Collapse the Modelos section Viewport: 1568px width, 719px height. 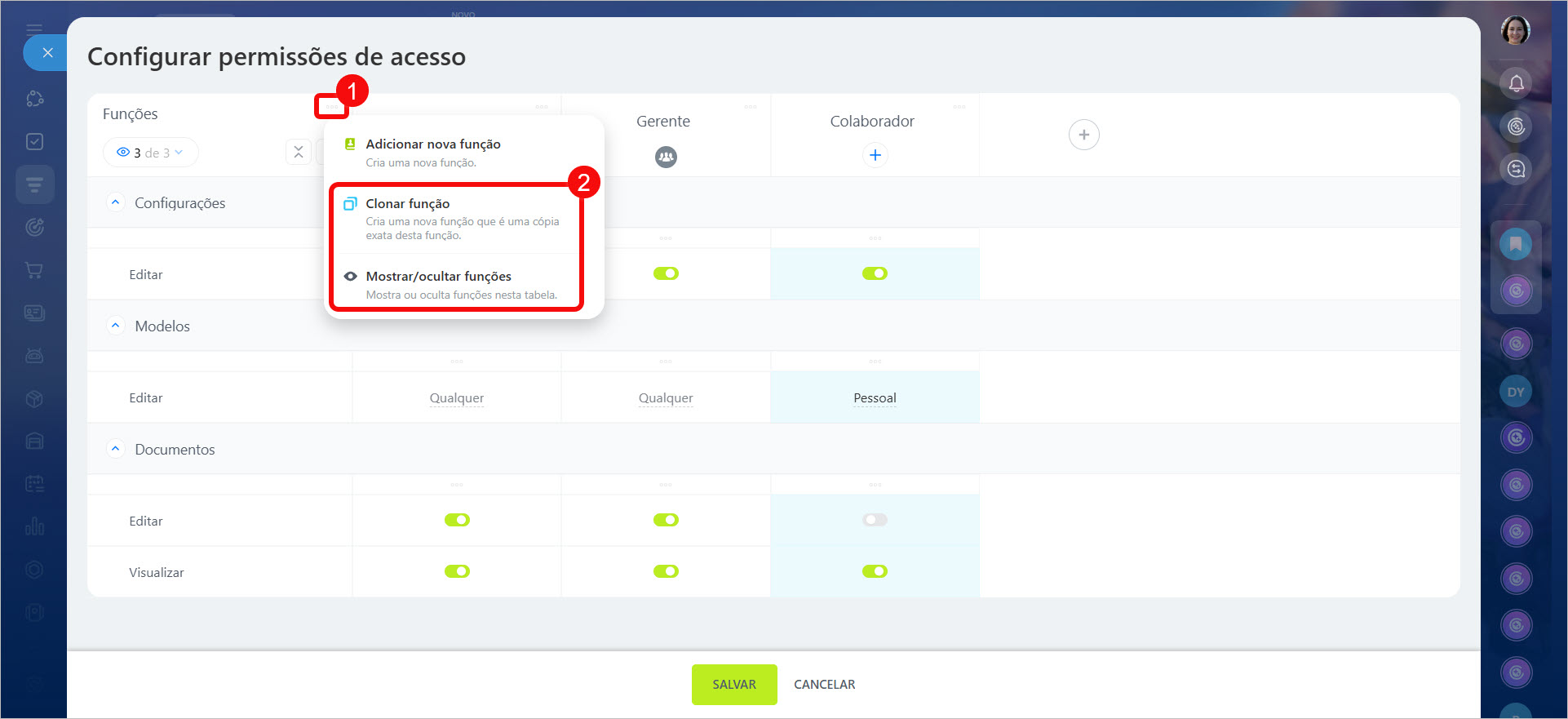[x=115, y=326]
